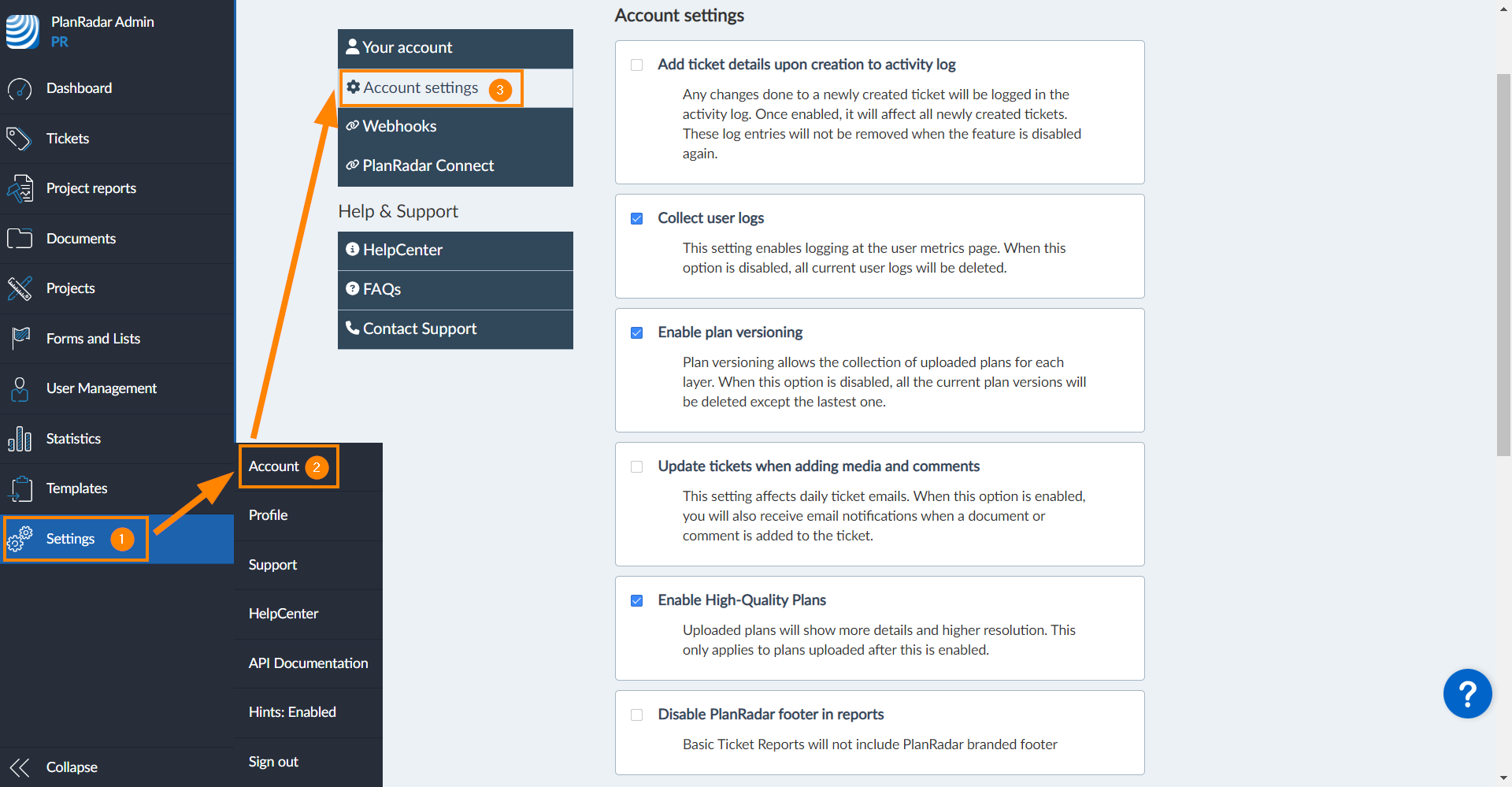Select Profile in the Settings submenu
Viewport: 1512px width, 787px height.
(x=309, y=515)
